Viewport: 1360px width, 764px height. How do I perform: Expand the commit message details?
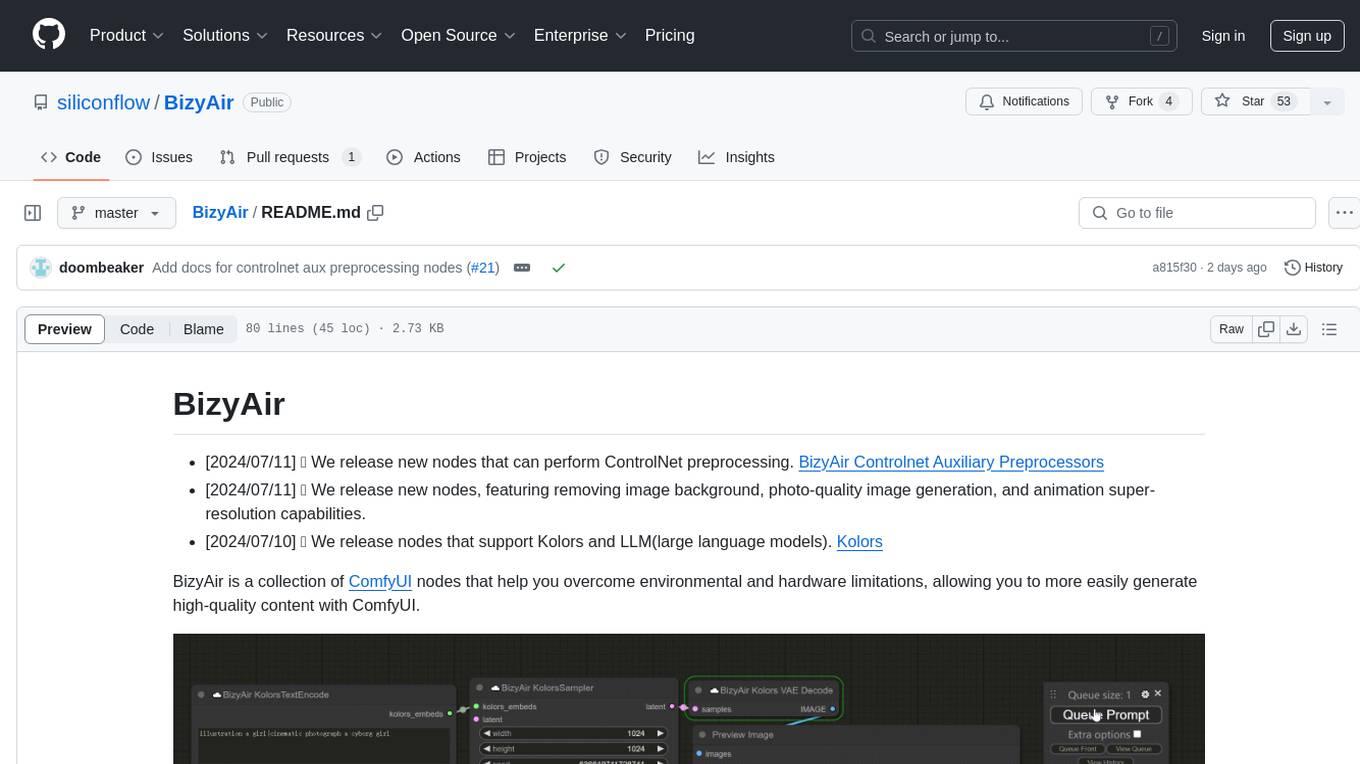(x=522, y=267)
